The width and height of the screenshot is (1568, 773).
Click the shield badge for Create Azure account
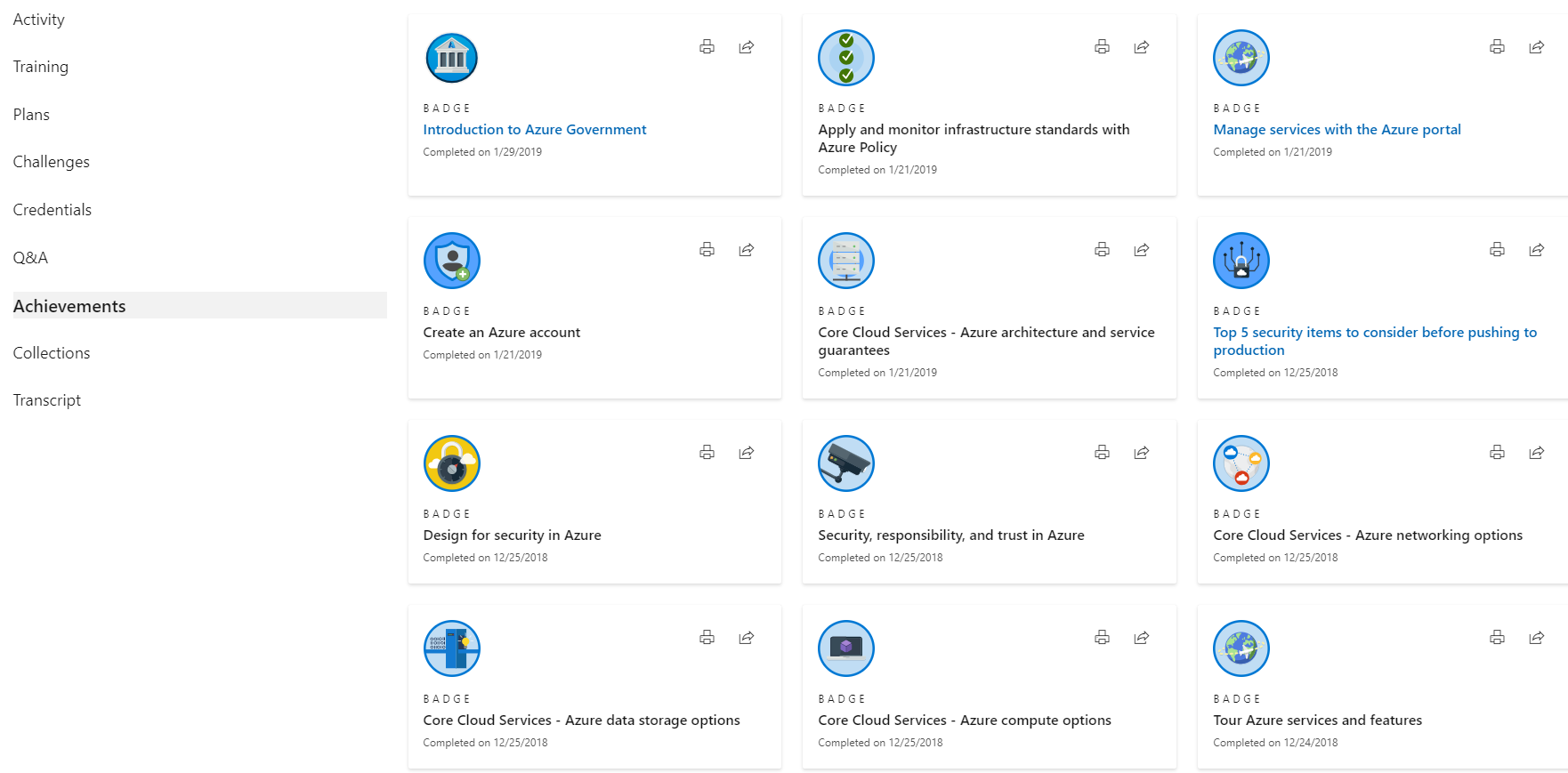pos(452,261)
